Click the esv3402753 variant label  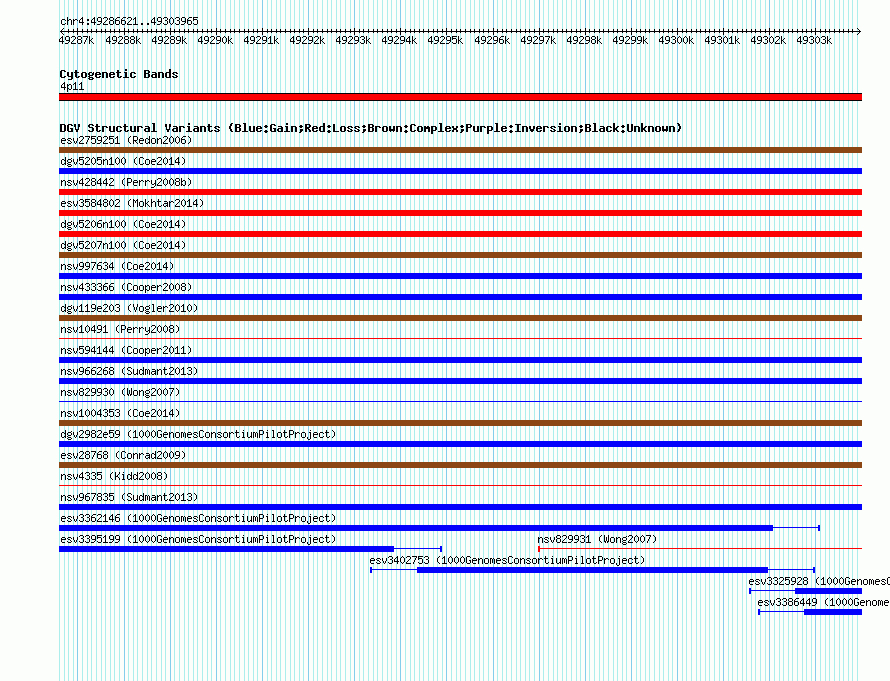click(507, 560)
